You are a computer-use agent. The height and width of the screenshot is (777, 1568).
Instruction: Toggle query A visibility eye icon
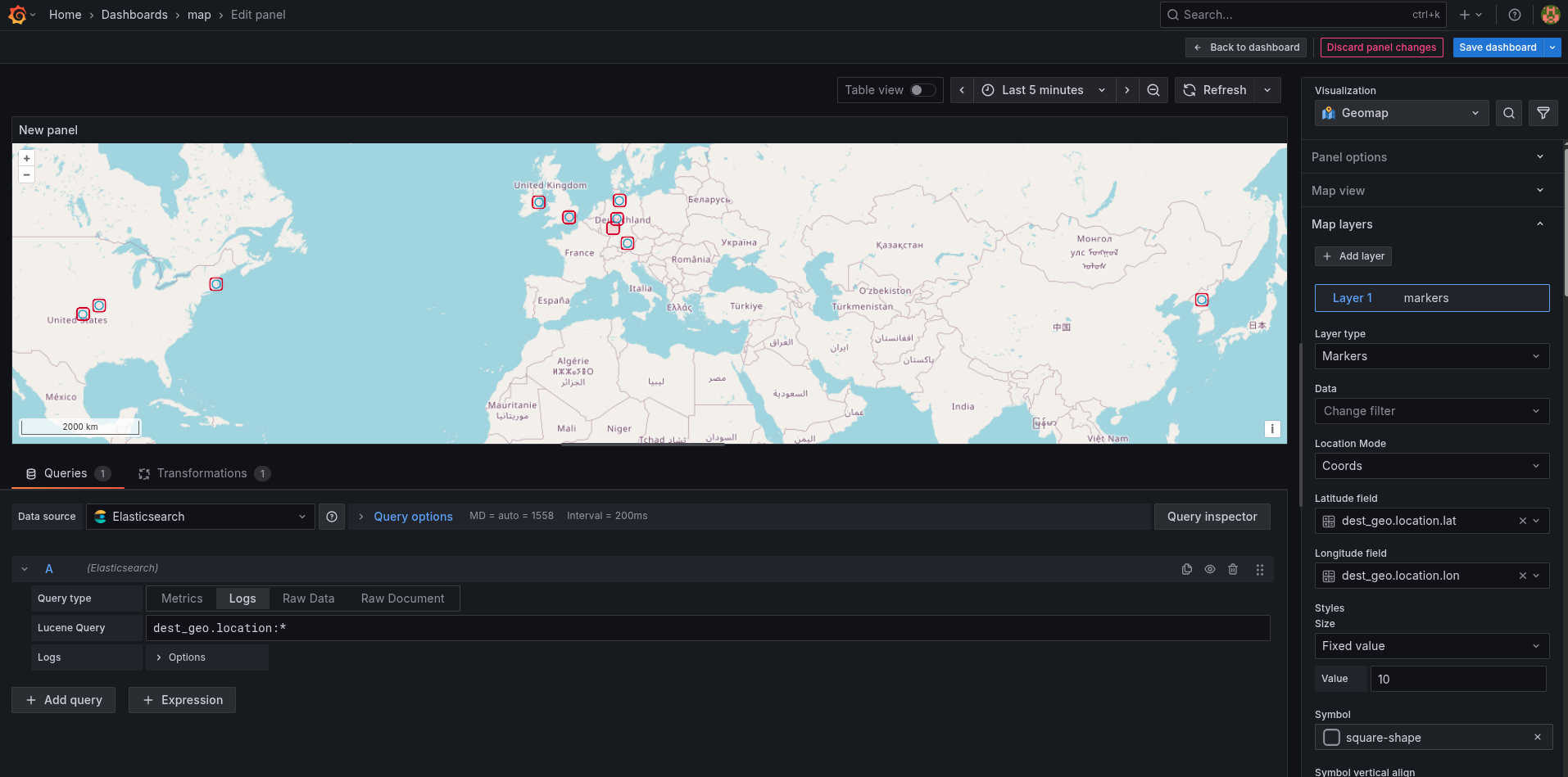(x=1209, y=569)
